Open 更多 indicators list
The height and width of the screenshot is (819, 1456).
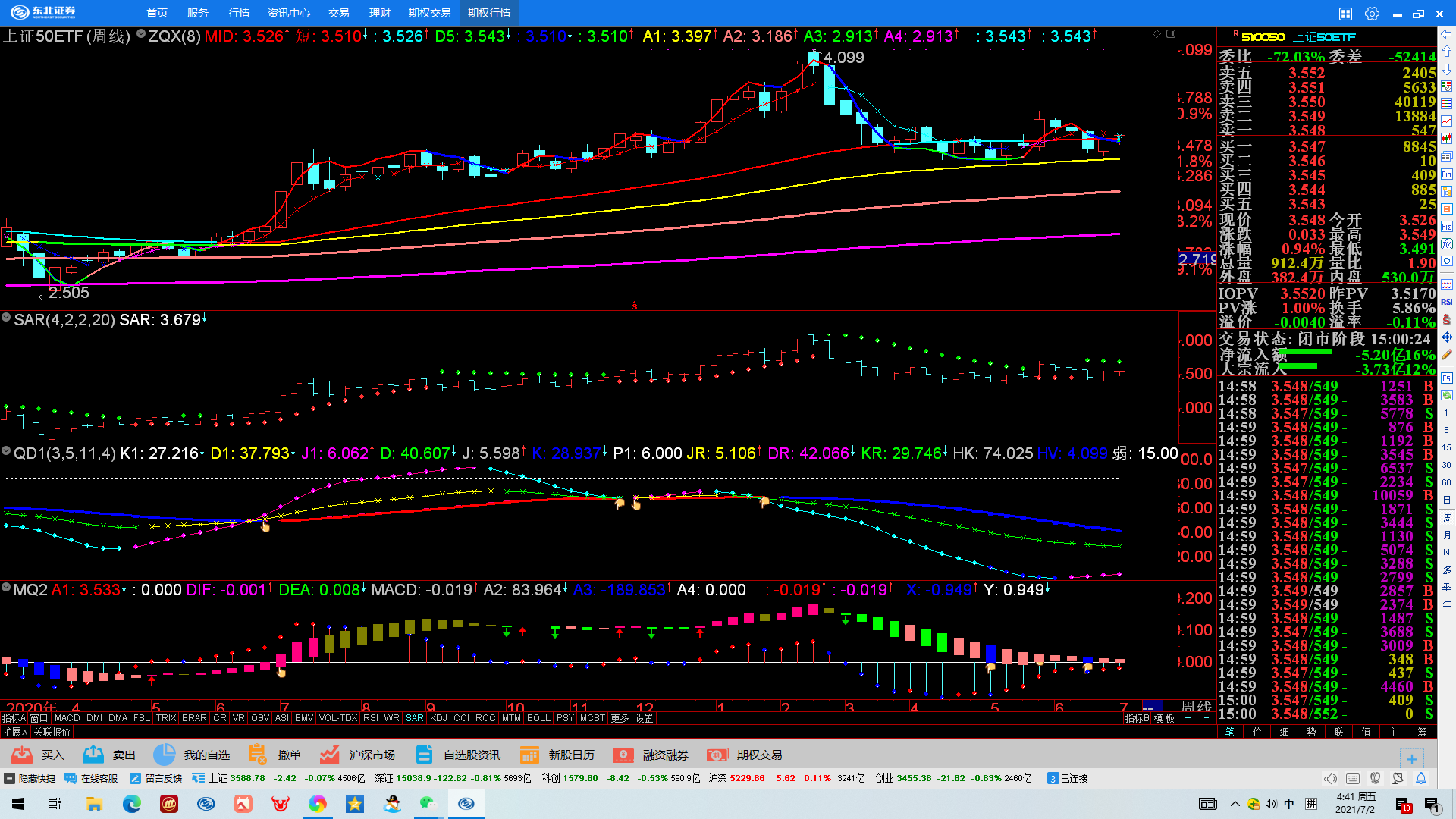tap(620, 718)
